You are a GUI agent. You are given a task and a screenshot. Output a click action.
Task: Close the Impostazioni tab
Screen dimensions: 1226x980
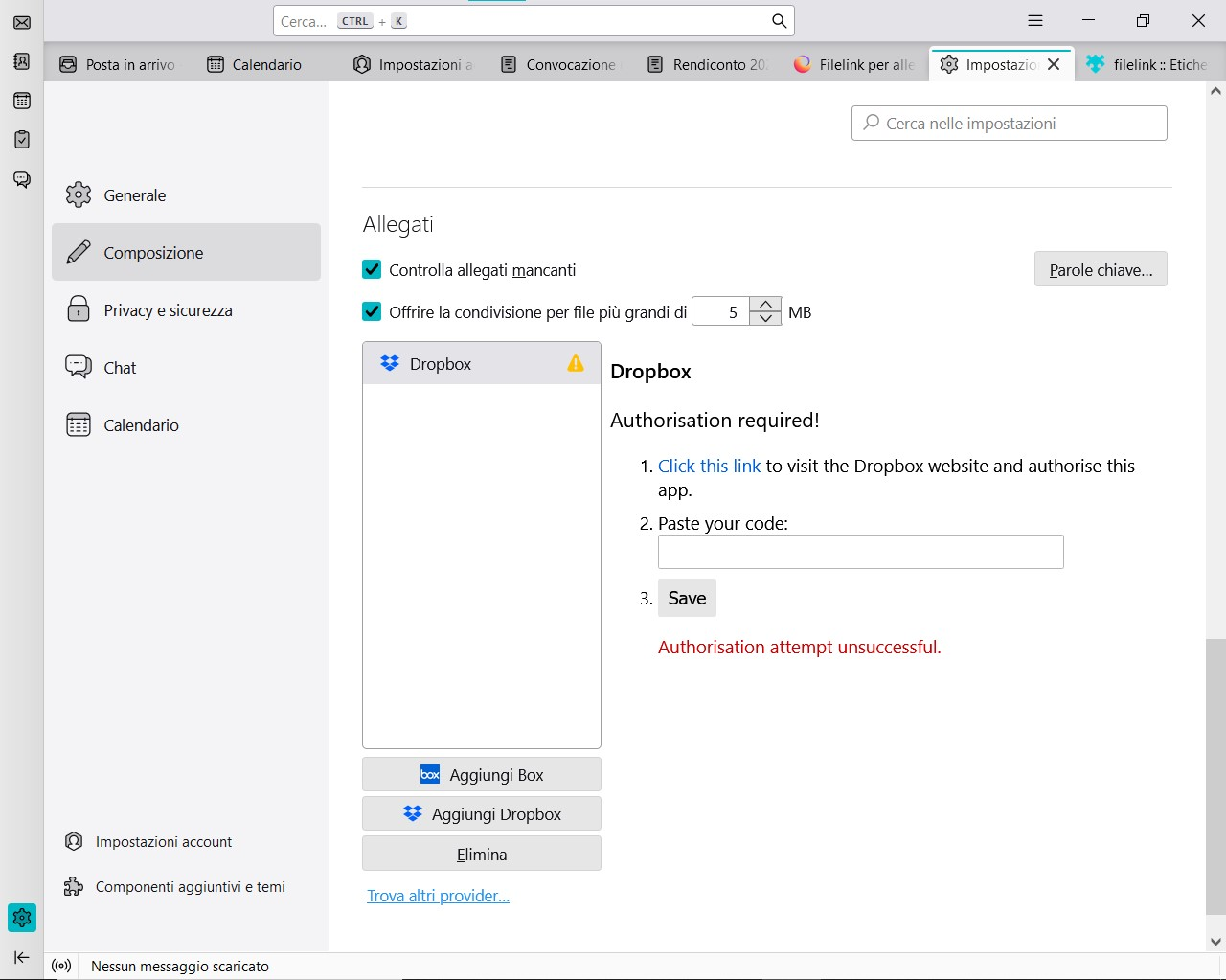1054,64
